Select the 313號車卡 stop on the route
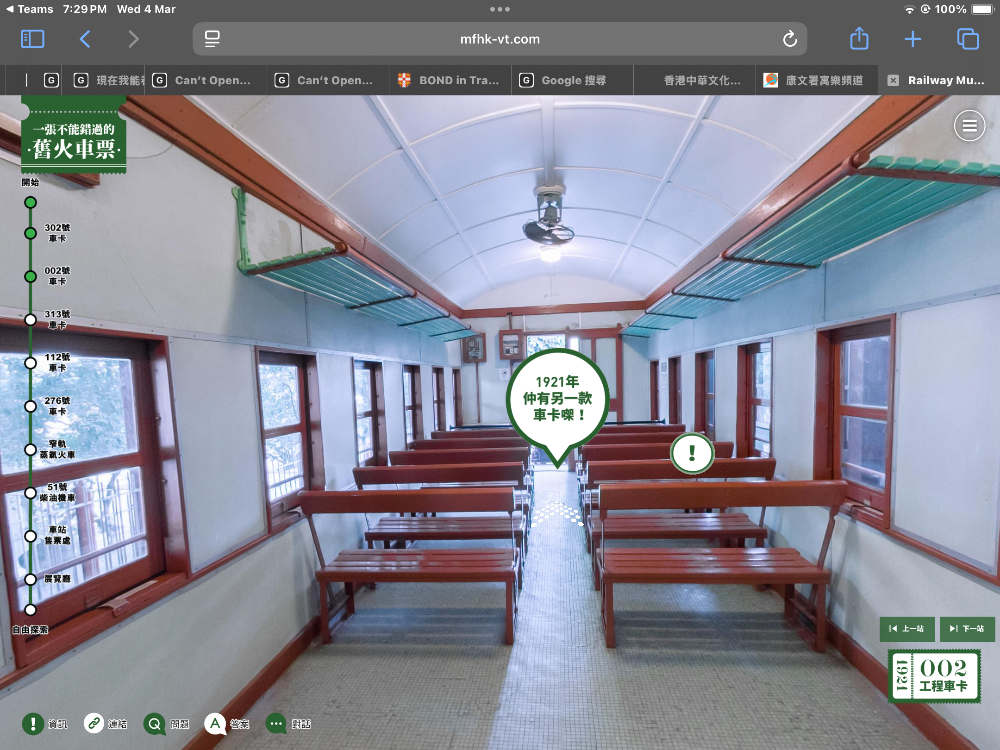The width and height of the screenshot is (1000, 750). click(x=30, y=320)
